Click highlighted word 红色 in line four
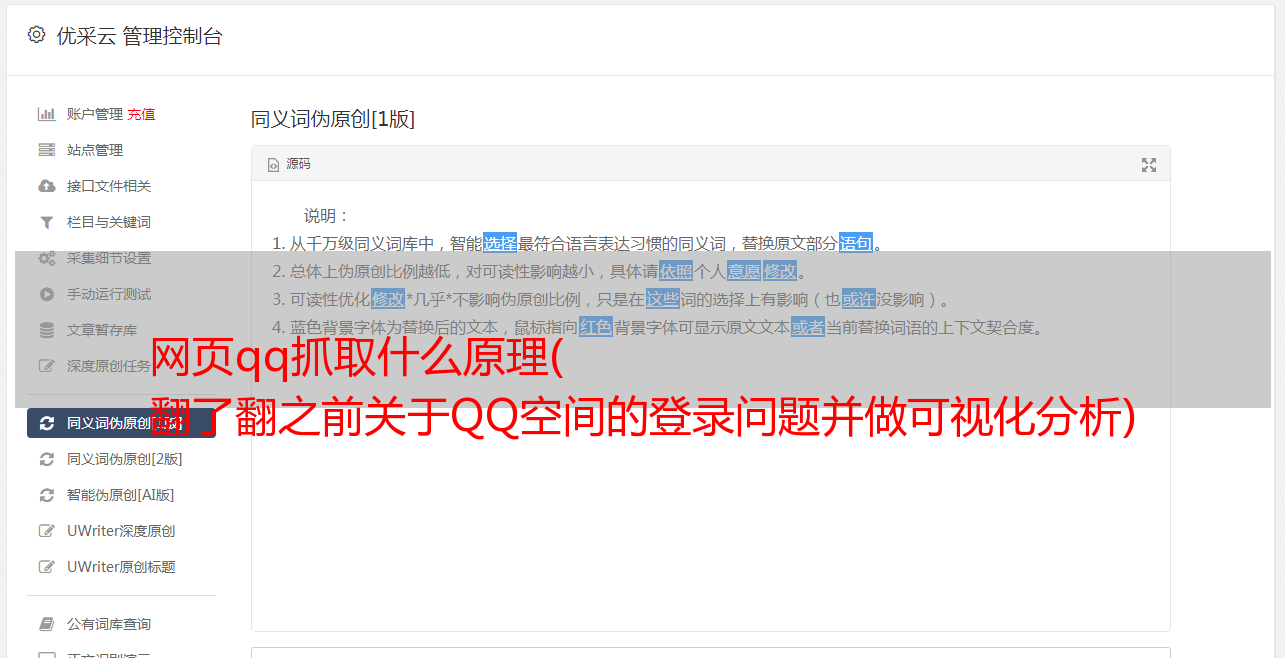The height and width of the screenshot is (658, 1285). [x=596, y=327]
